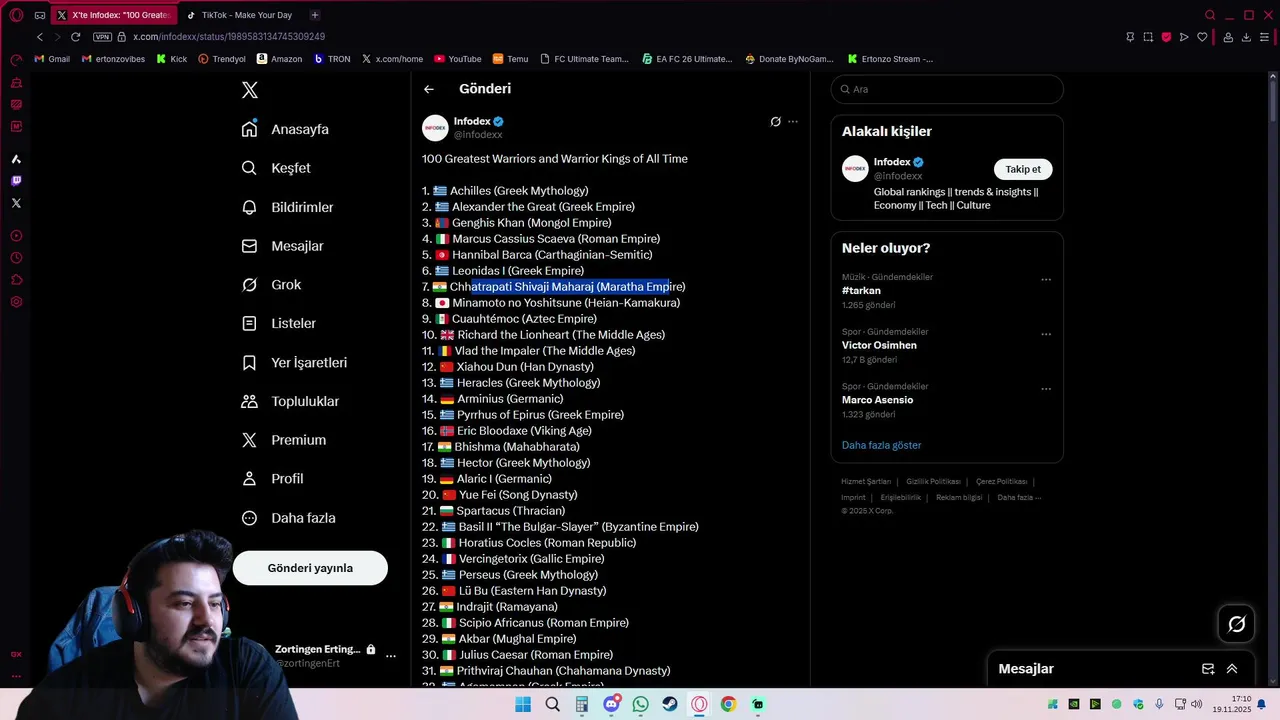Open the Opera GX menu logo
This screenshot has height=720, width=1280.
16,15
